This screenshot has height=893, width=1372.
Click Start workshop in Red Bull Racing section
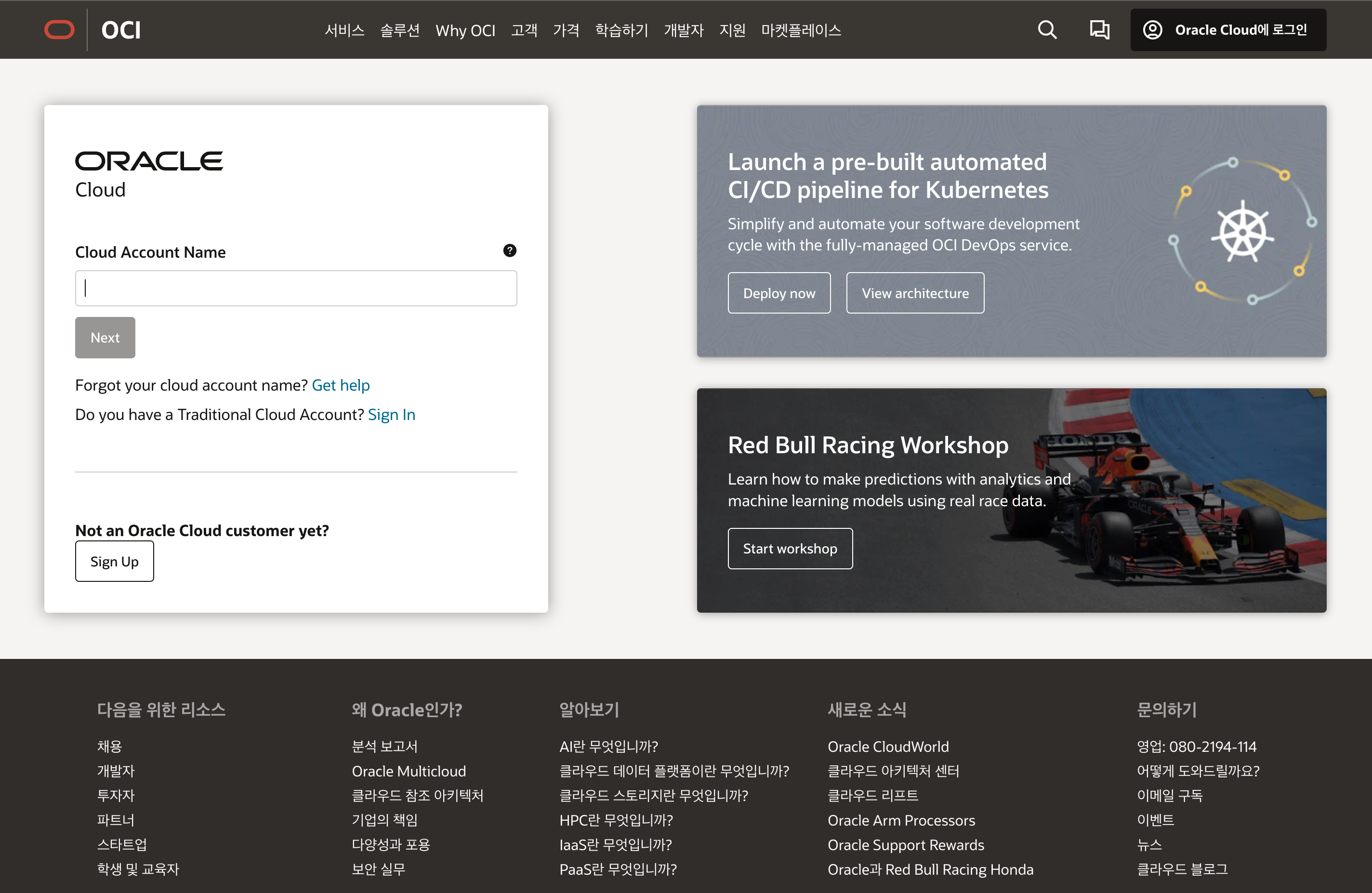coord(789,548)
